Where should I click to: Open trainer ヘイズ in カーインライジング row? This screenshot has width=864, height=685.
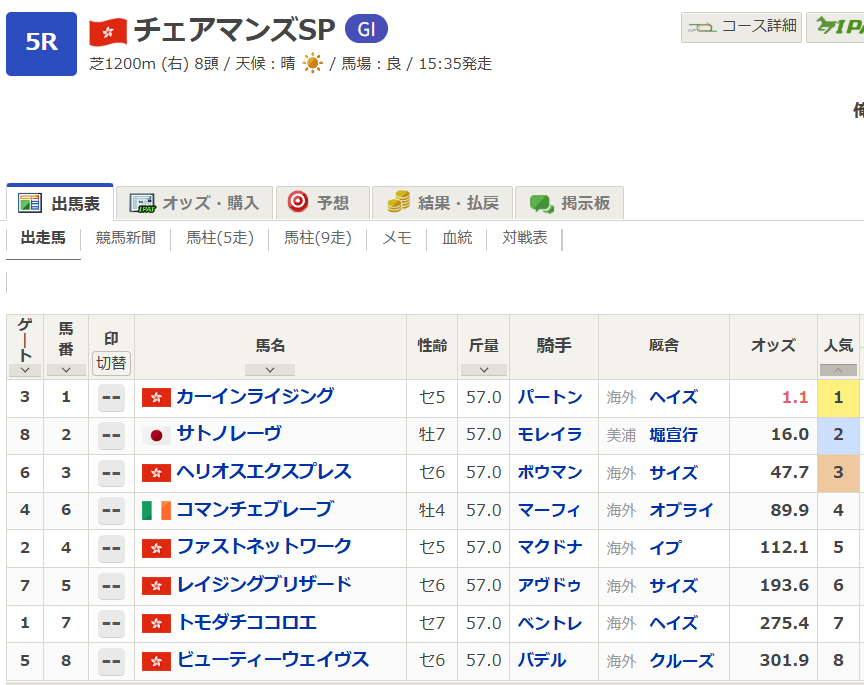[673, 397]
